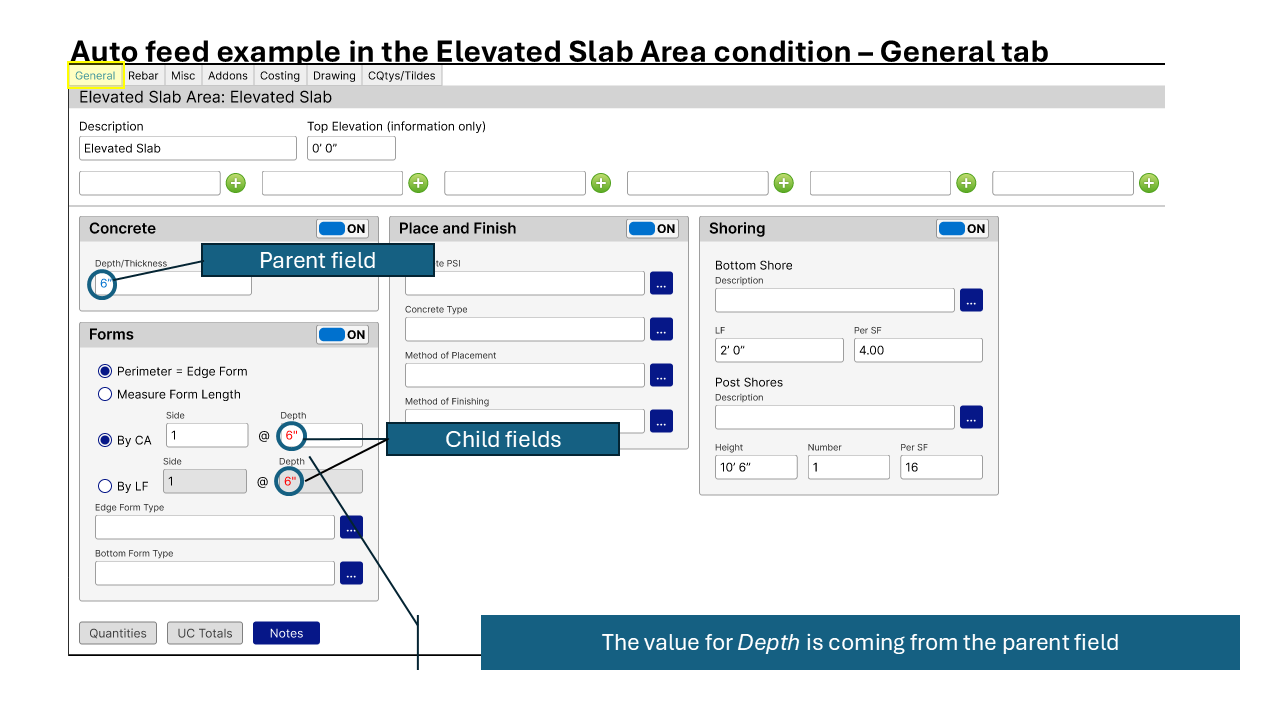Click the Post Shores Height field
Viewport: 1280px width, 720px height.
(756, 467)
